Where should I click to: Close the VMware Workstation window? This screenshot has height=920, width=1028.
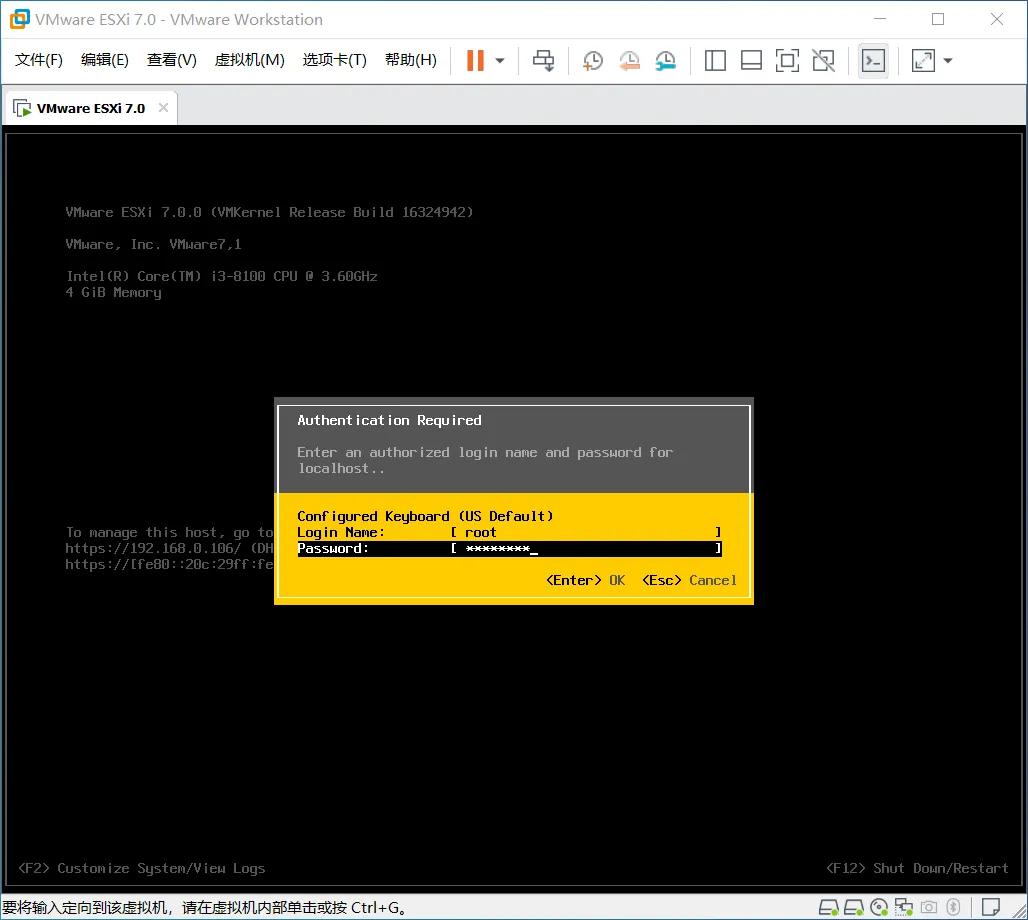pos(997,19)
